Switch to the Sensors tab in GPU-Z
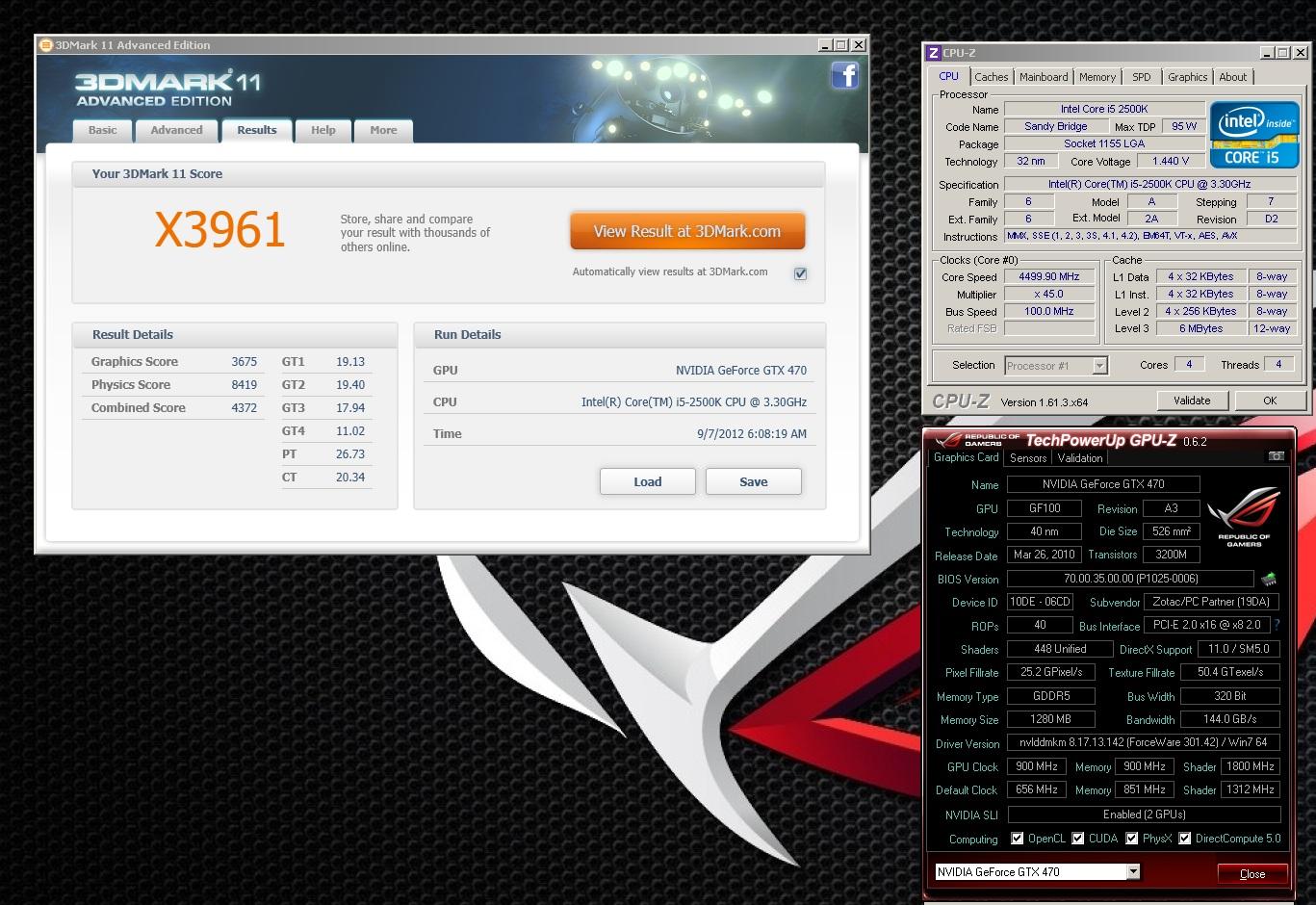 click(x=1028, y=458)
